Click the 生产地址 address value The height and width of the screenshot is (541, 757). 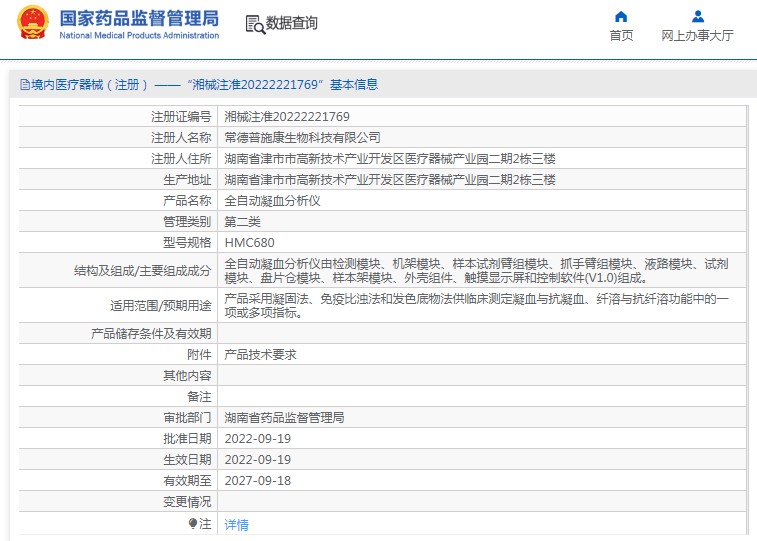point(390,180)
